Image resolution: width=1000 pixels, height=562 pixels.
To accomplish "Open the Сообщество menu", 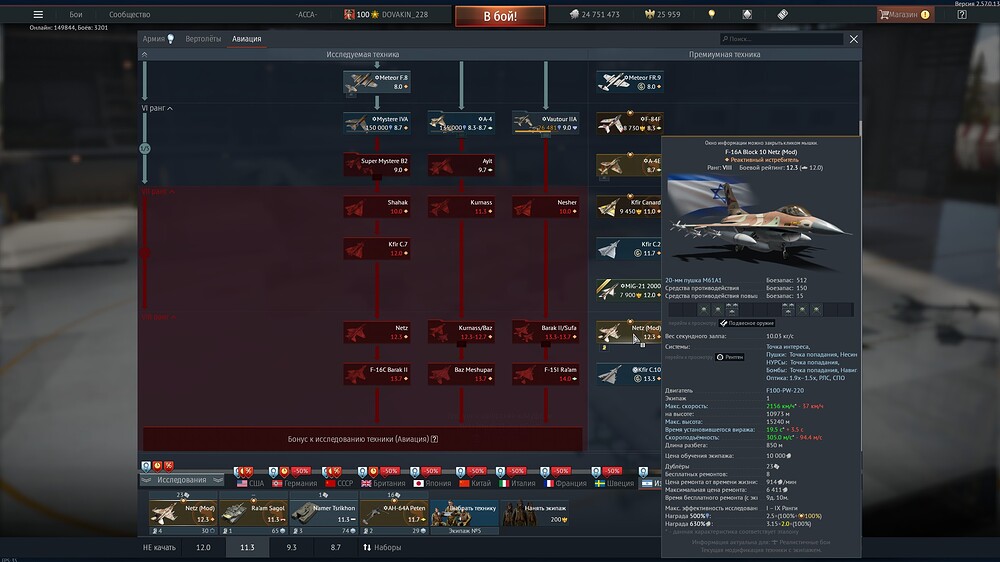I will (129, 14).
